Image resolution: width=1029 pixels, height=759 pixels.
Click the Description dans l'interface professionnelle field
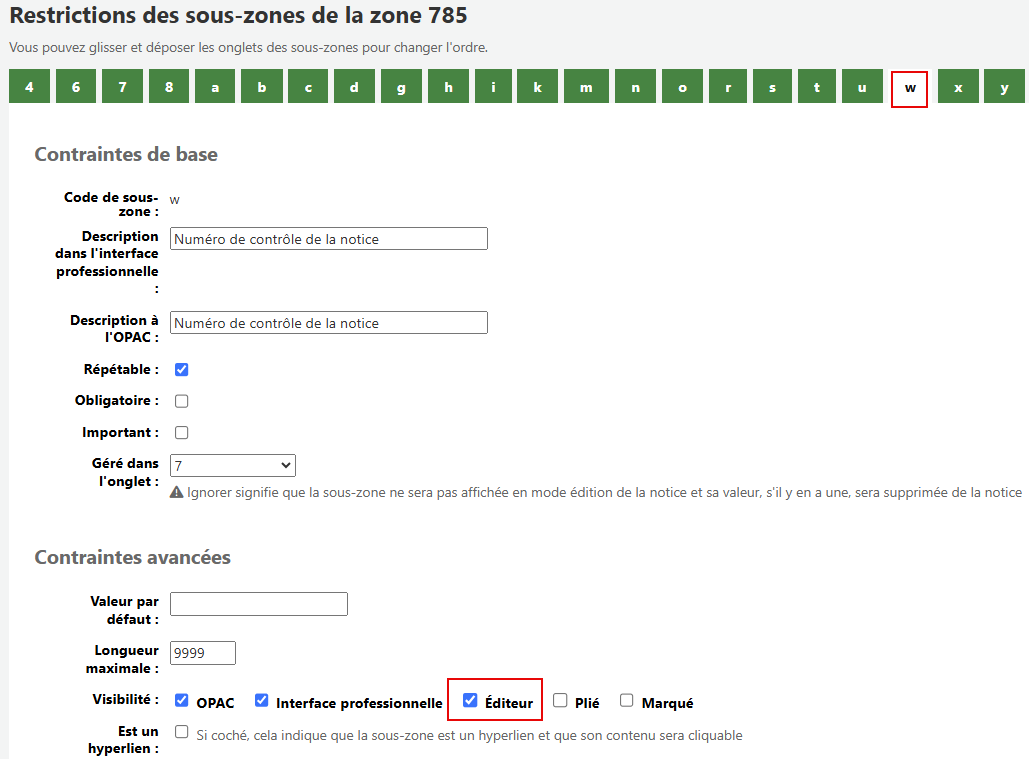point(328,238)
